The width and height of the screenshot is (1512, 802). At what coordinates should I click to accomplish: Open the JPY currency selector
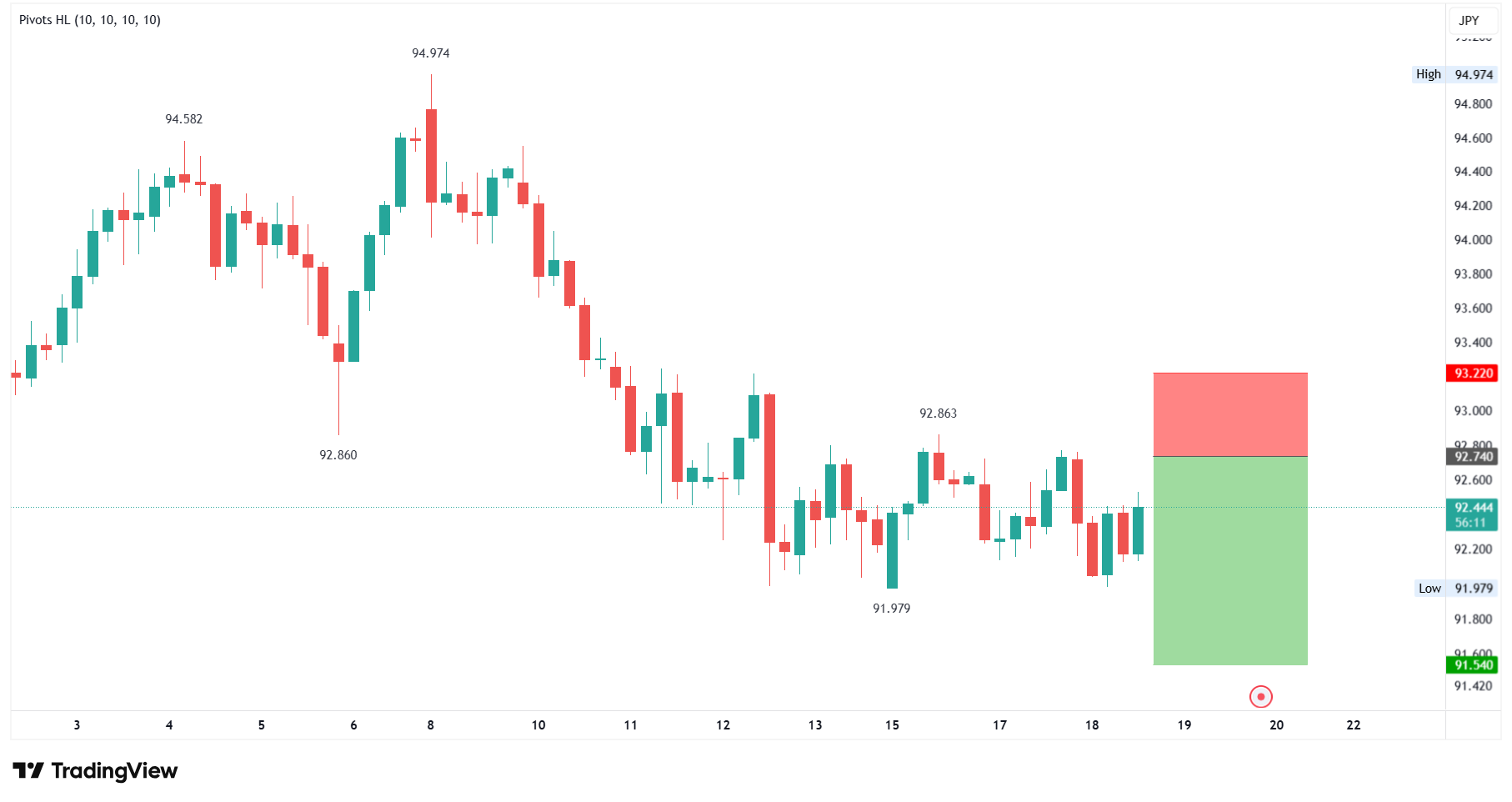pos(1469,20)
